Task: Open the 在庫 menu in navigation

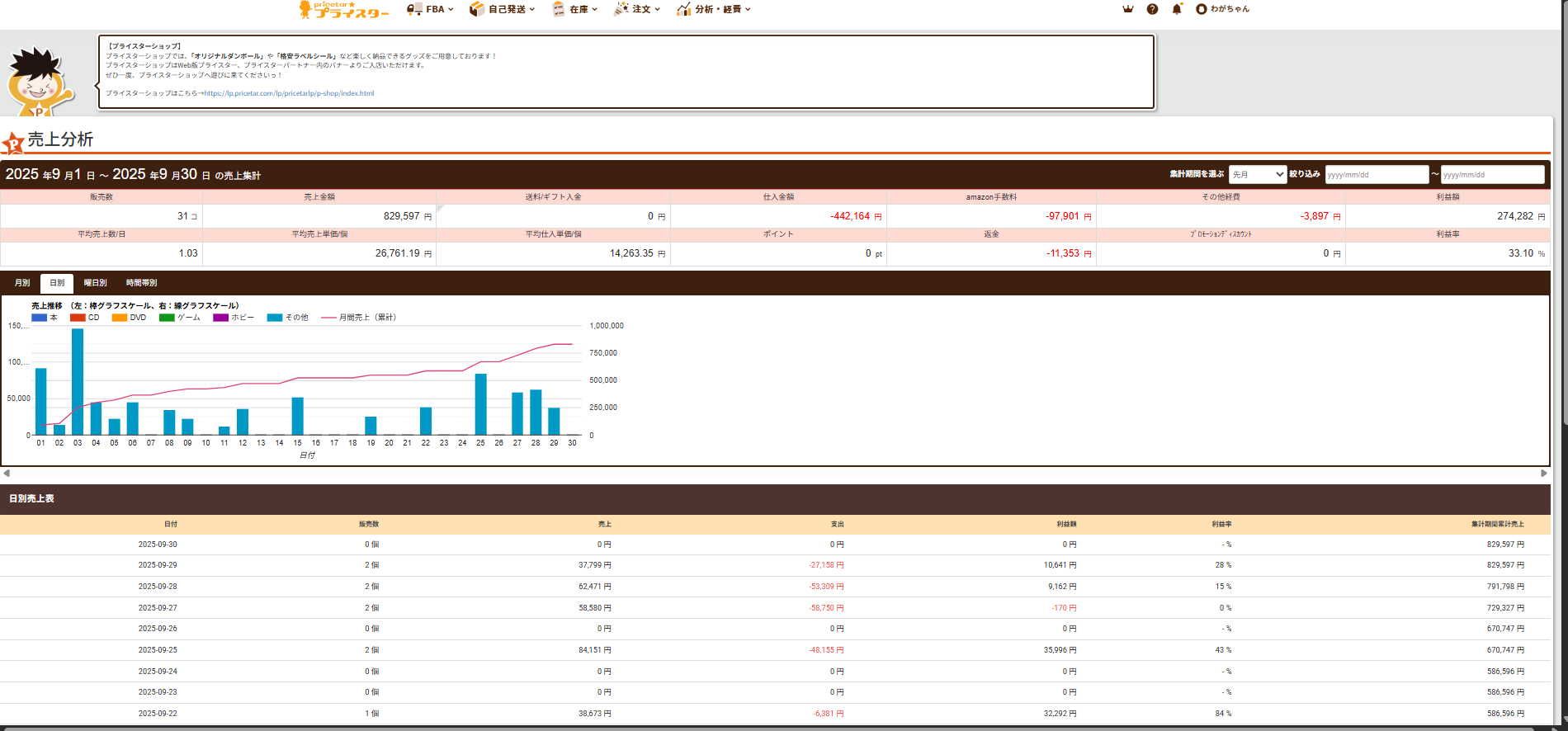Action: pos(575,9)
